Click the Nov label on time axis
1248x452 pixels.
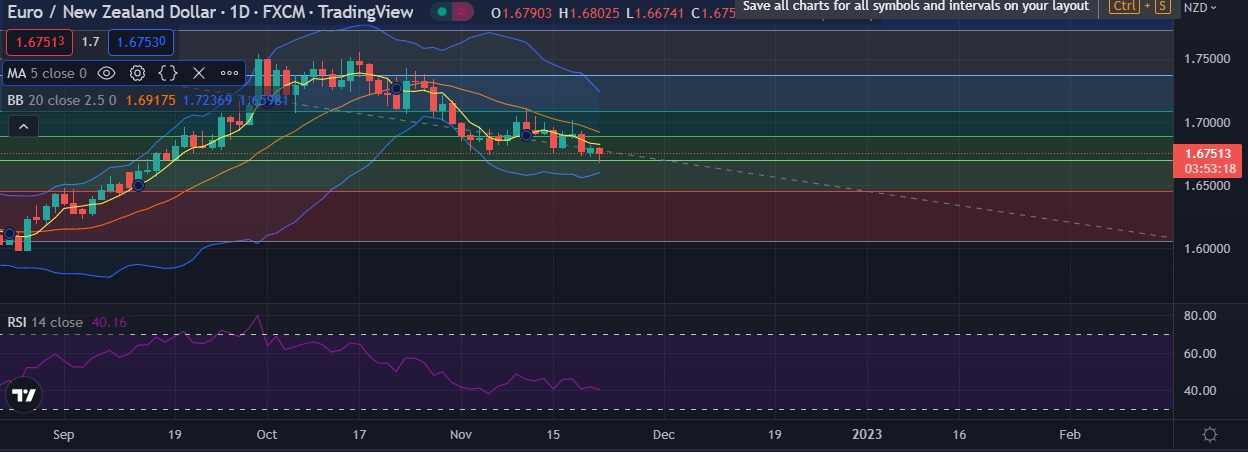(461, 434)
